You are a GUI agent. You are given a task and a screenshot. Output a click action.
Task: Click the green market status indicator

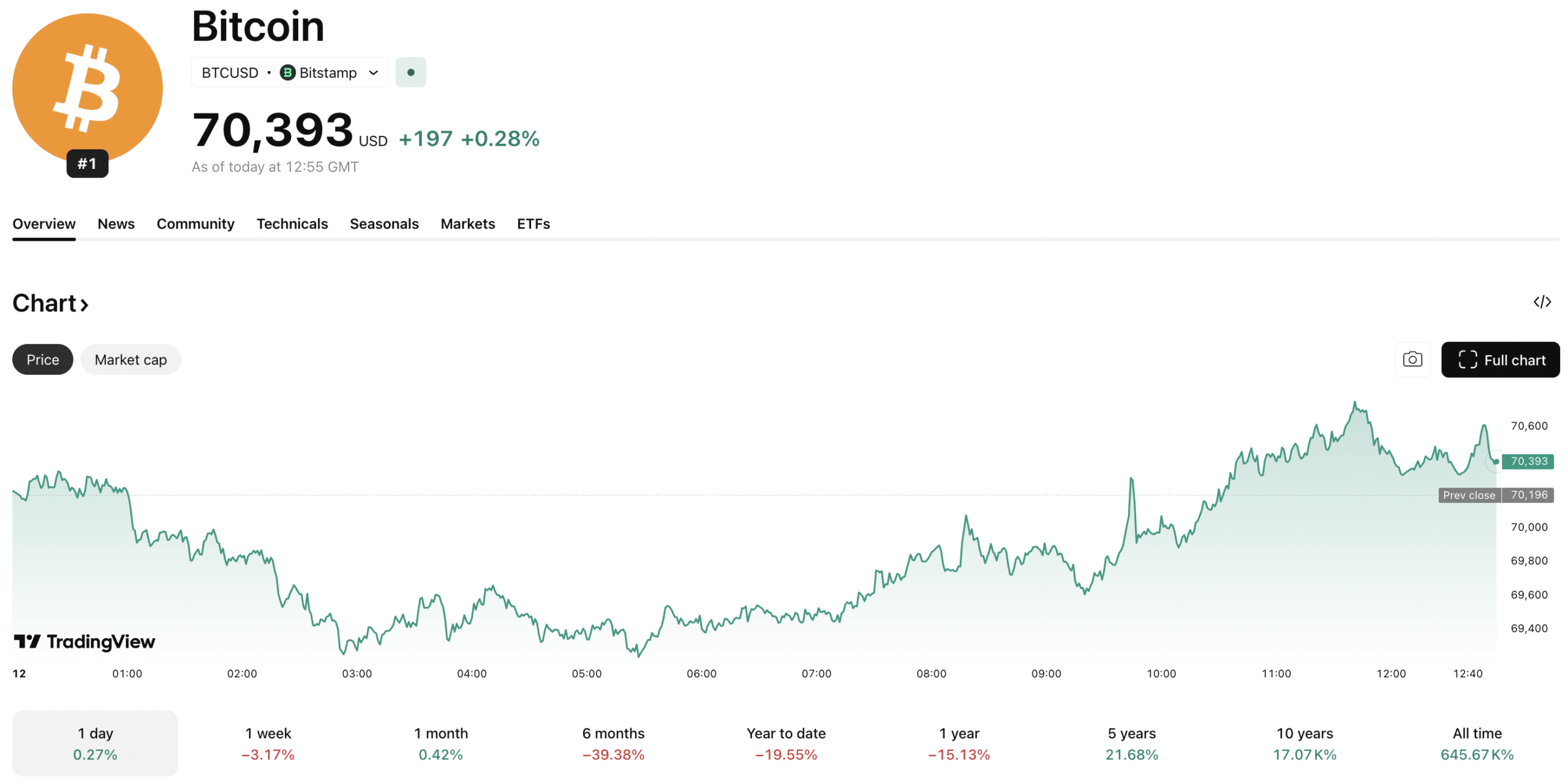coord(410,72)
